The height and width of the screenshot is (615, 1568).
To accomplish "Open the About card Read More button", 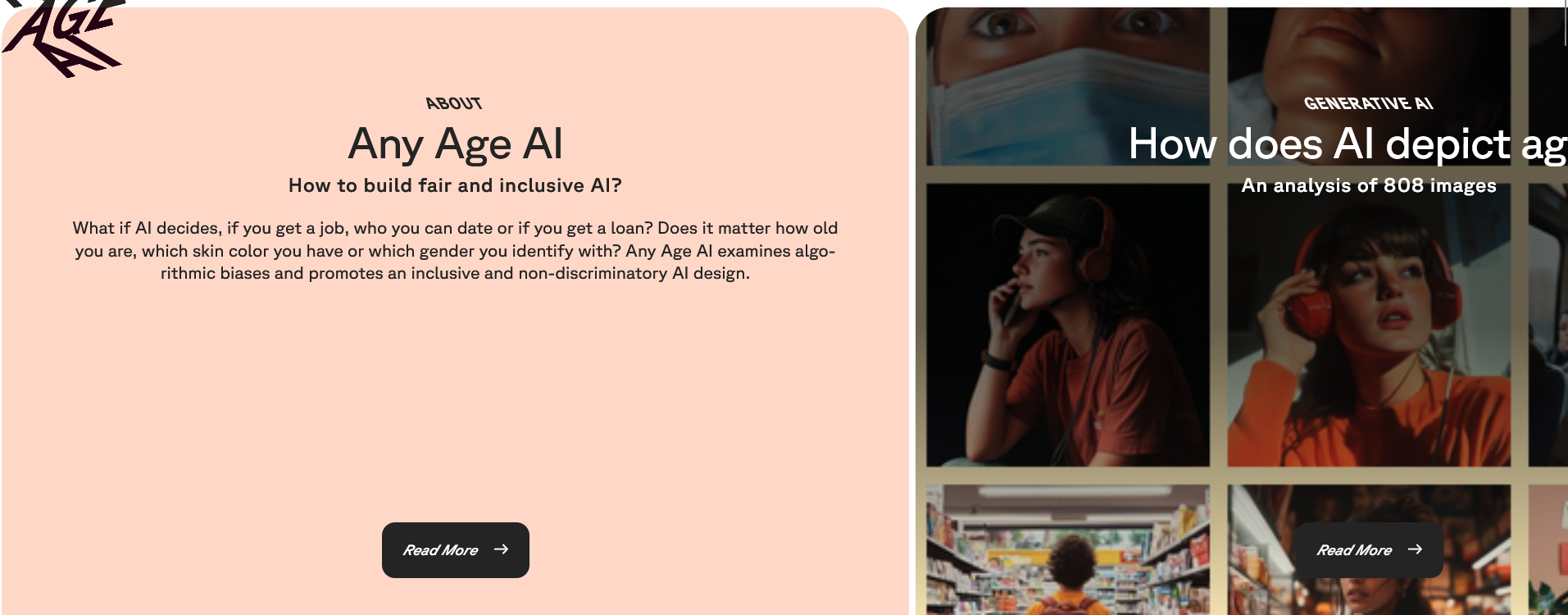I will (456, 550).
